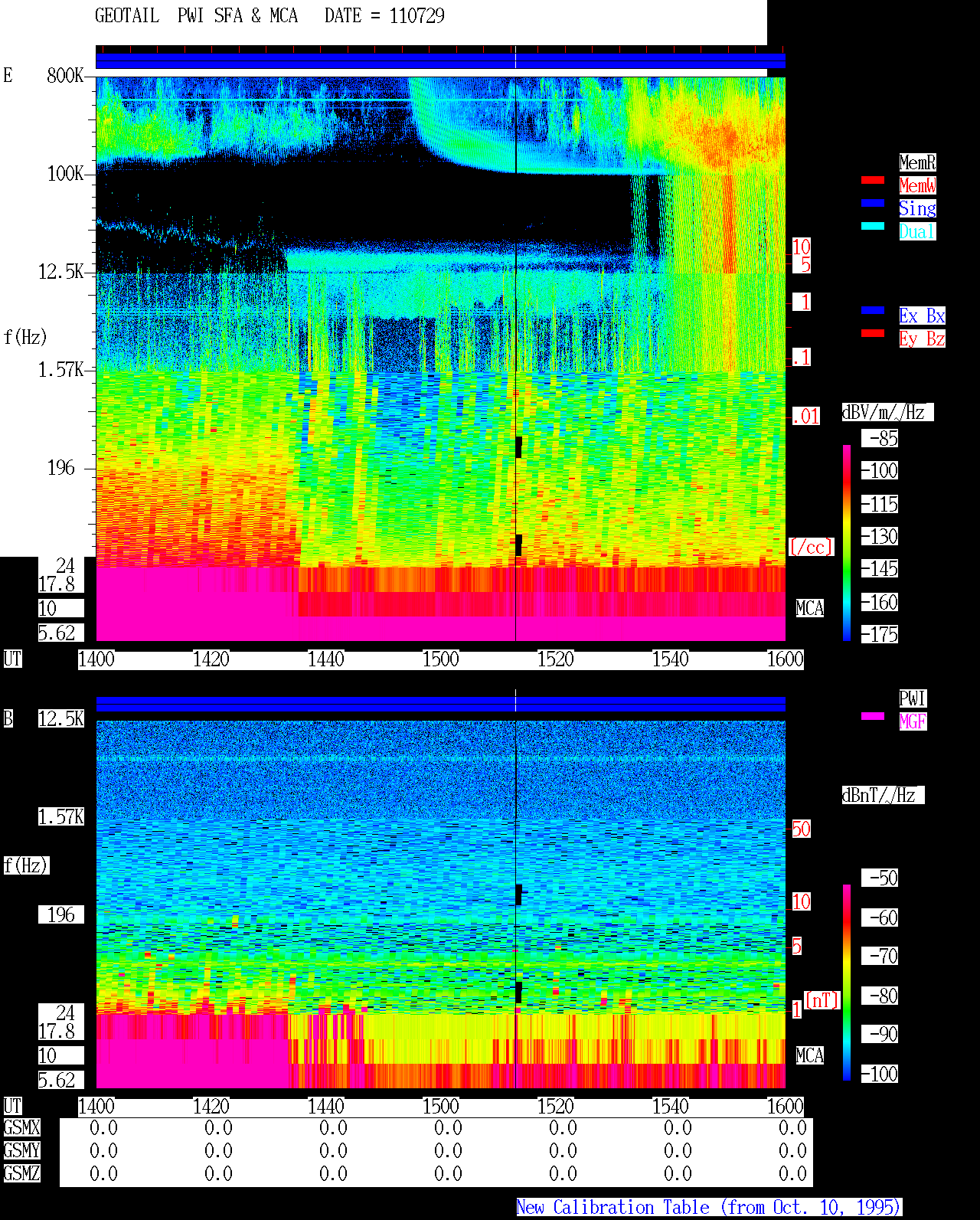Click the red MemW legend swatch
980x1220 pixels.
(873, 180)
